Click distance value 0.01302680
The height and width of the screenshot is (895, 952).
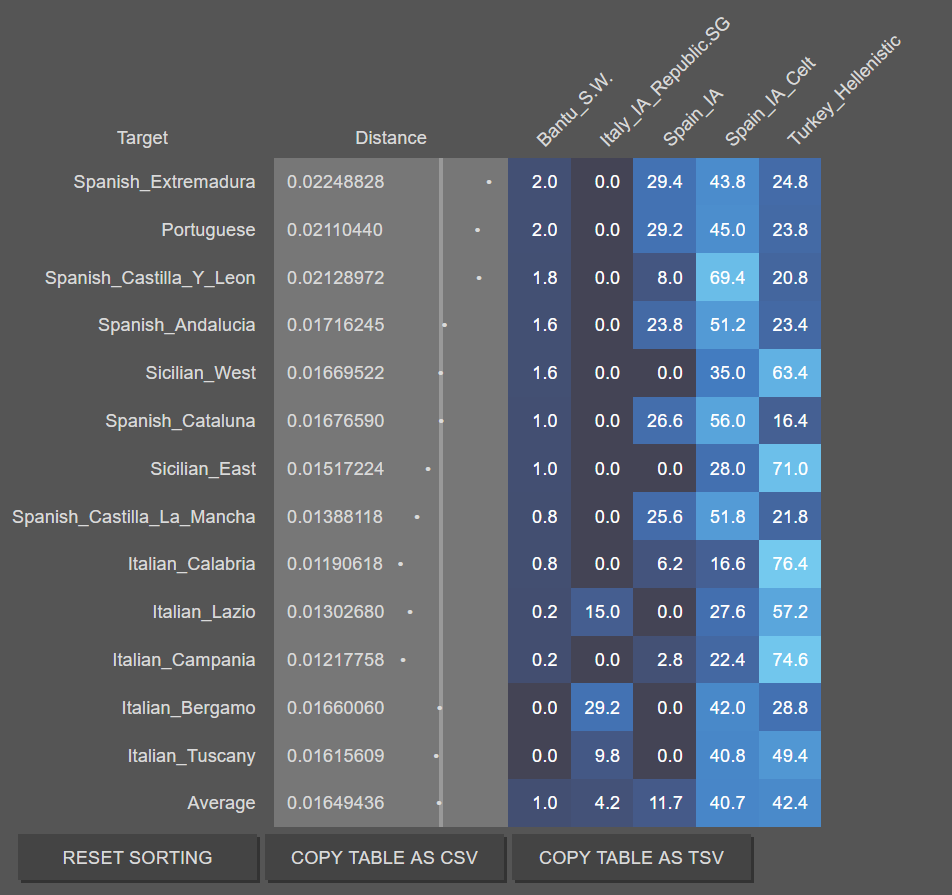click(x=336, y=611)
